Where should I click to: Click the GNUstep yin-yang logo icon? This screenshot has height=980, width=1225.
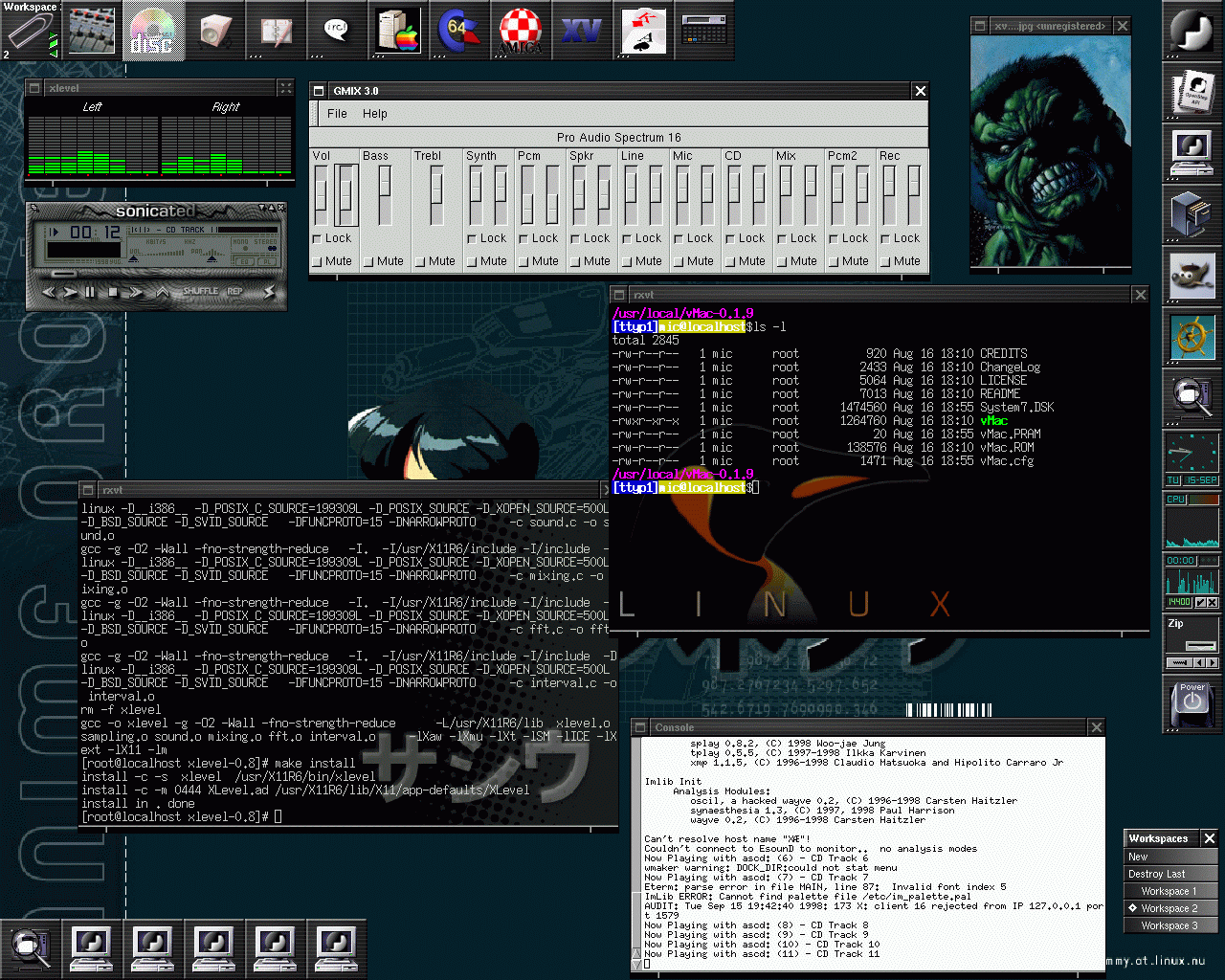[x=1192, y=31]
